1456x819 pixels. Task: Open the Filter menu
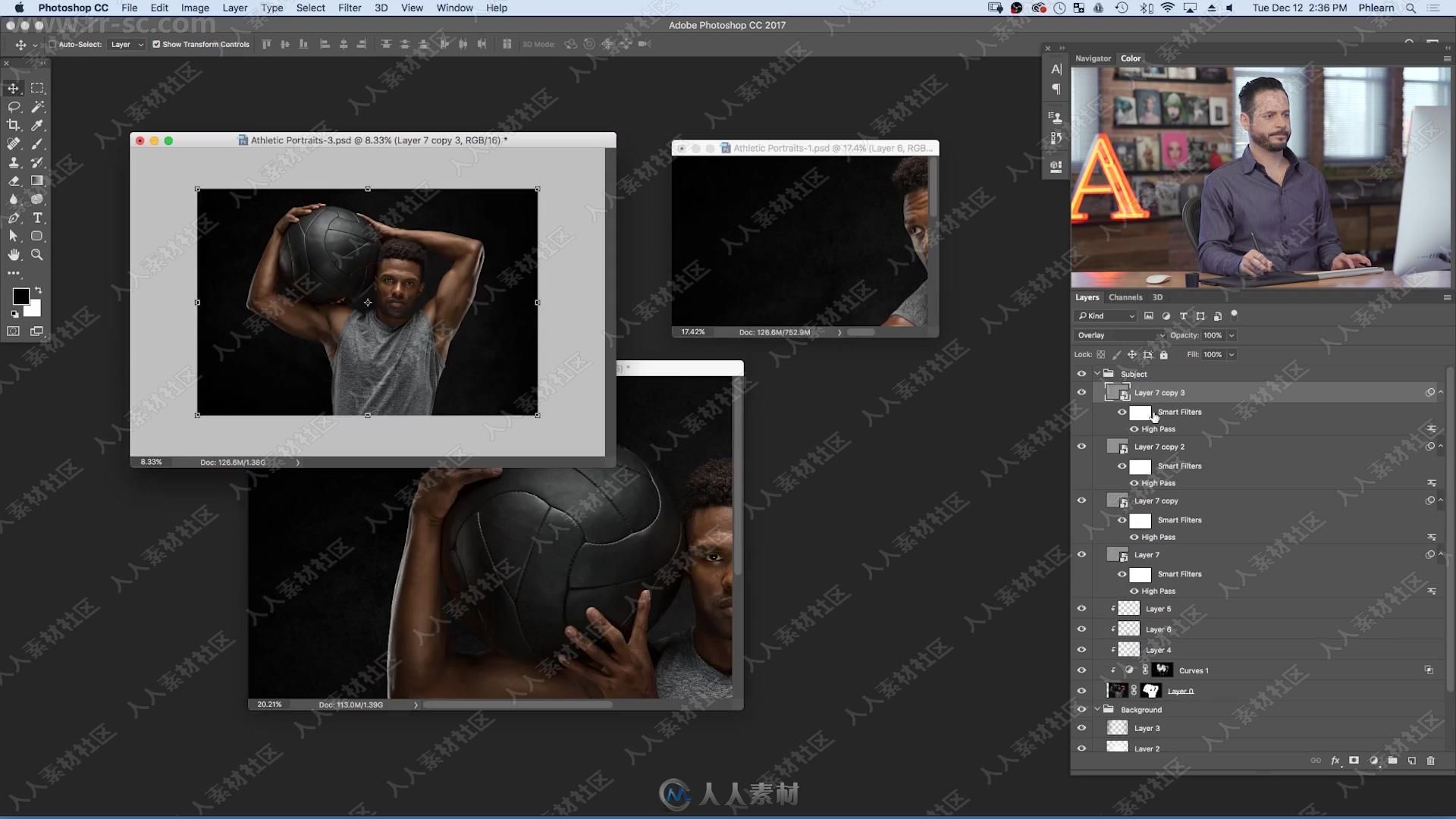[350, 8]
